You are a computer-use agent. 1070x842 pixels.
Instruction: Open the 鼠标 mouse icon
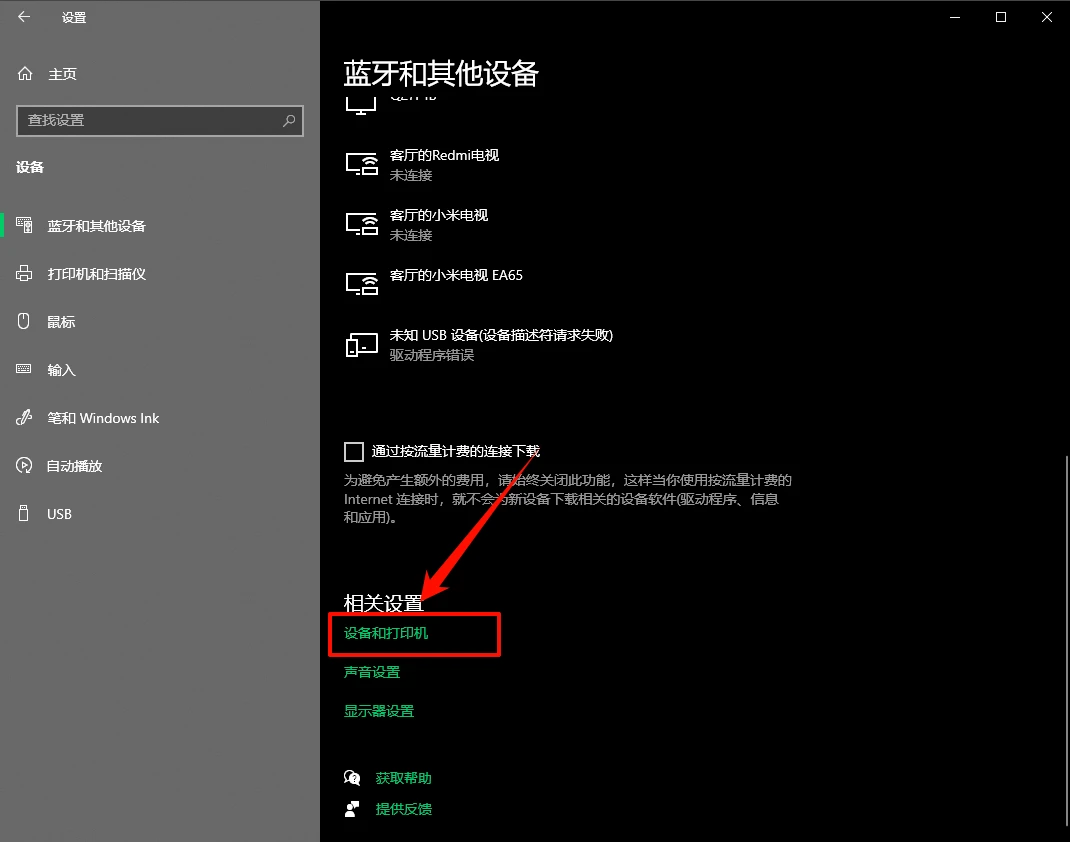(24, 321)
